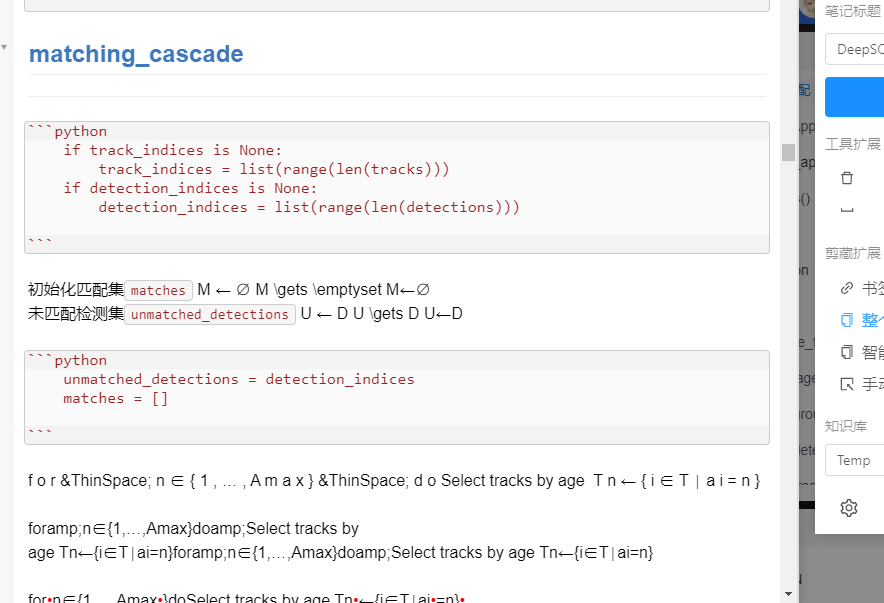Select the 书签 bookmark clipping icon

(x=847, y=288)
